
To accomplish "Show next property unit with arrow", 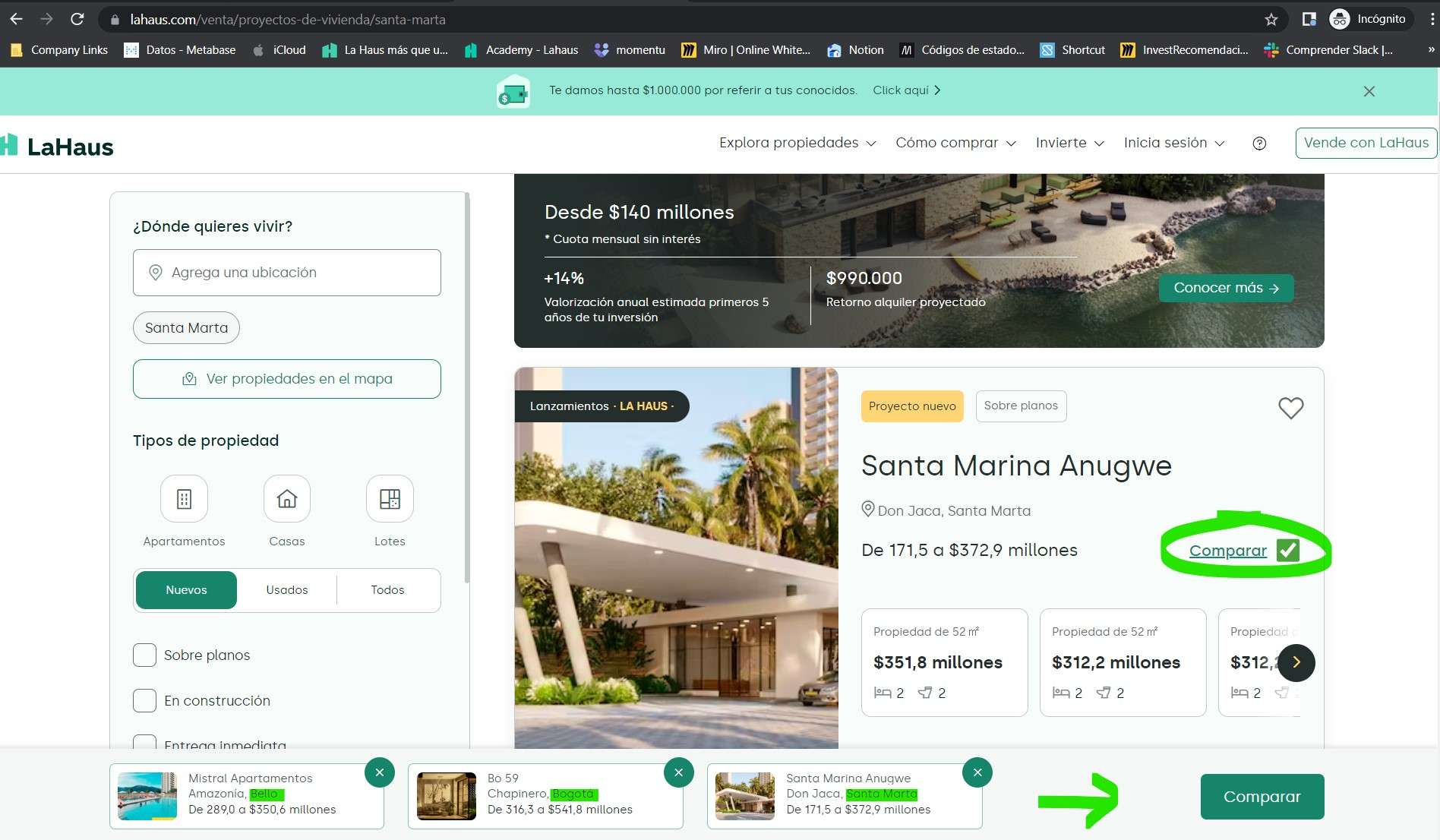I will click(x=1296, y=662).
